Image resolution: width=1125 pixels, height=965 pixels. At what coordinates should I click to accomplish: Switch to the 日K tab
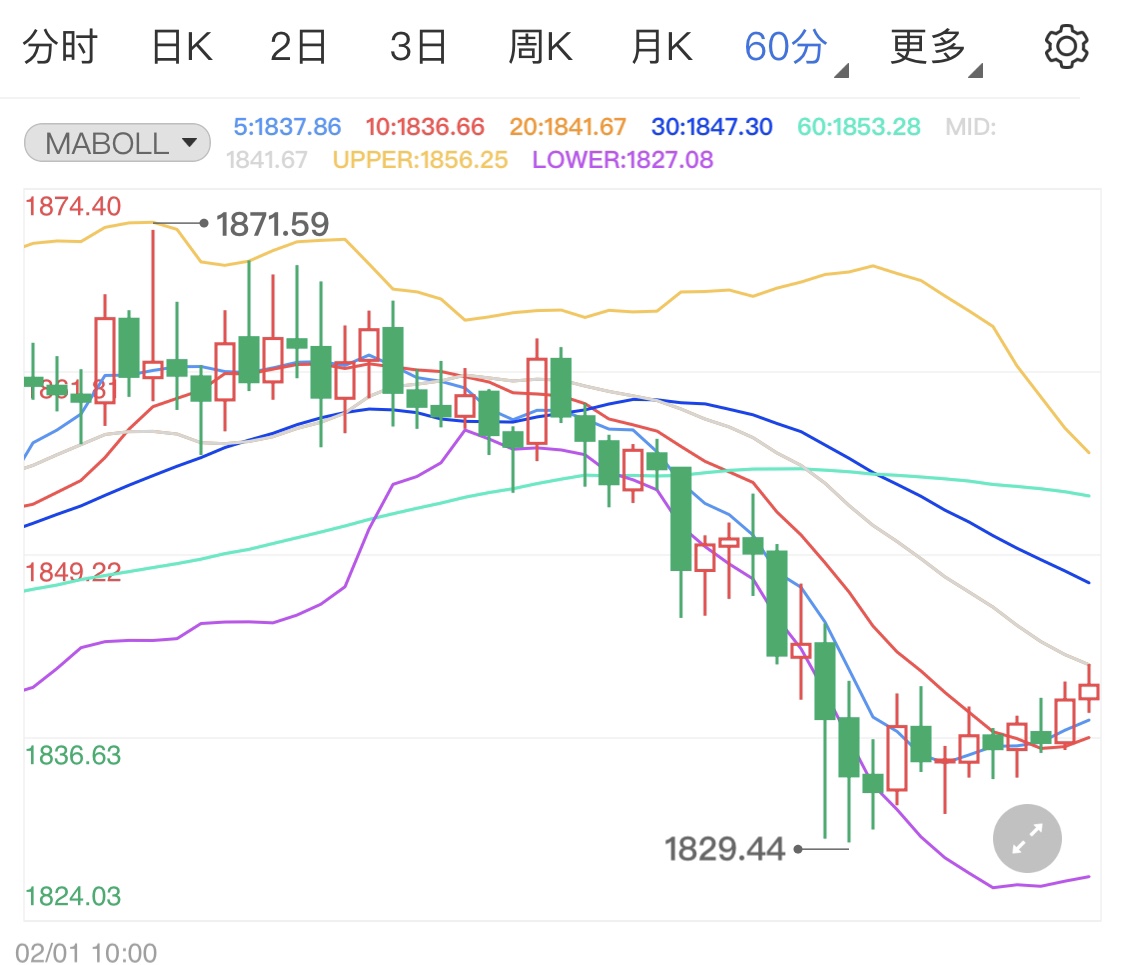tap(182, 47)
